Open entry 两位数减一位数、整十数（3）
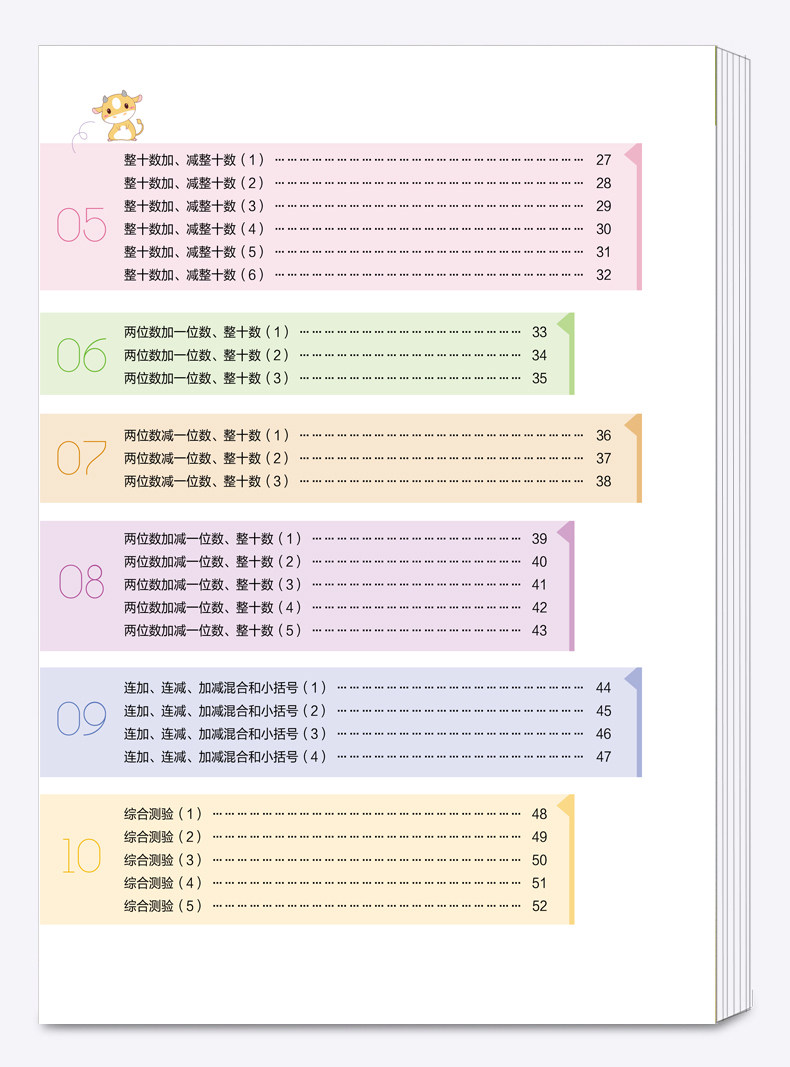Viewport: 790px width, 1067px height. tap(206, 481)
